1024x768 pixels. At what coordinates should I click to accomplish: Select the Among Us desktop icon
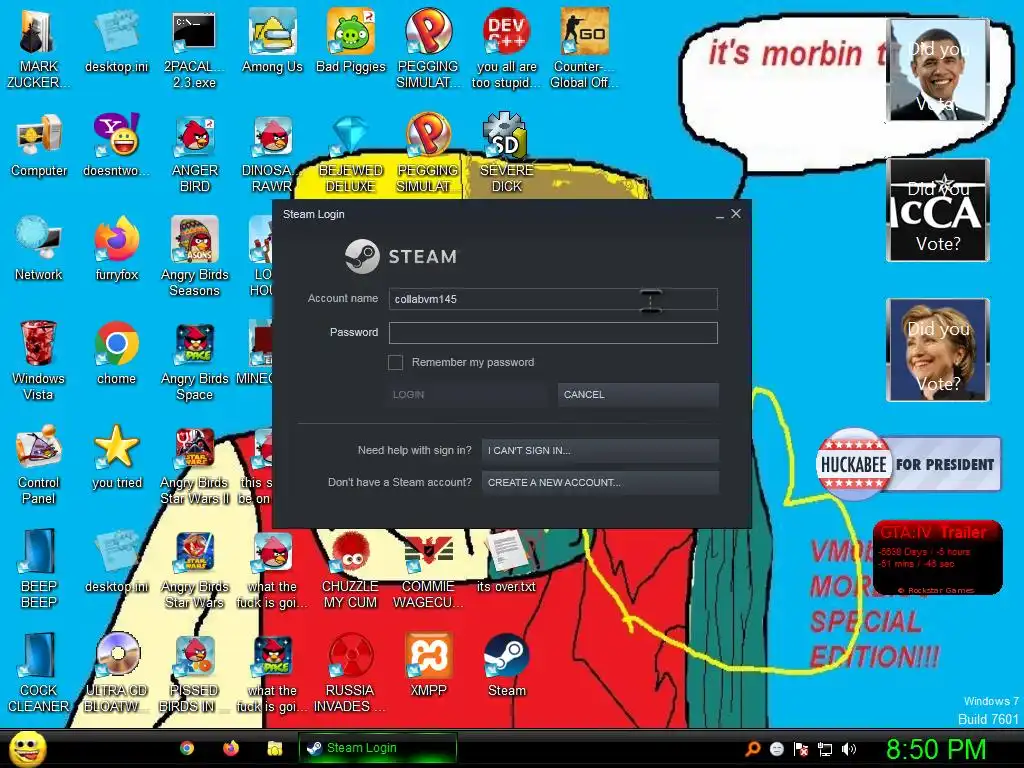pos(272,42)
